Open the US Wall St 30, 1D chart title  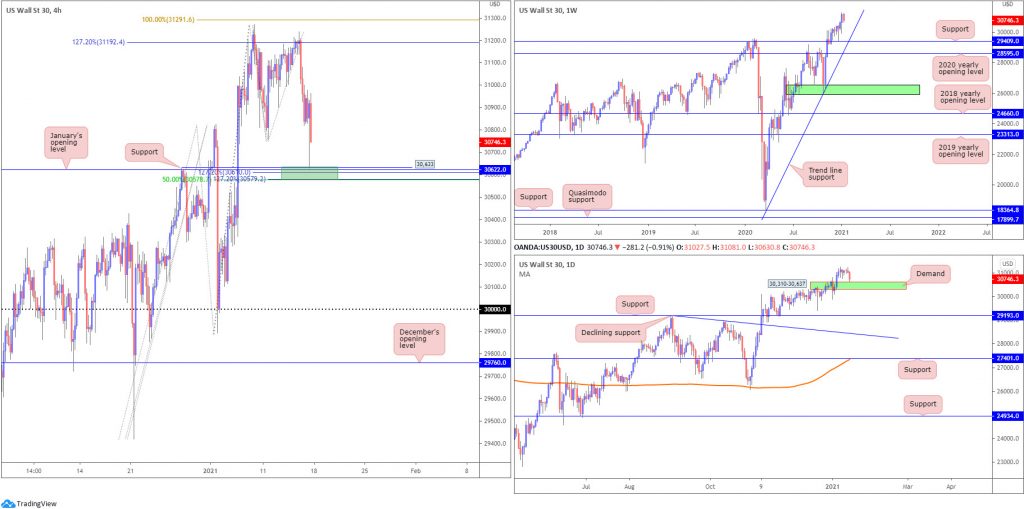[x=547, y=263]
